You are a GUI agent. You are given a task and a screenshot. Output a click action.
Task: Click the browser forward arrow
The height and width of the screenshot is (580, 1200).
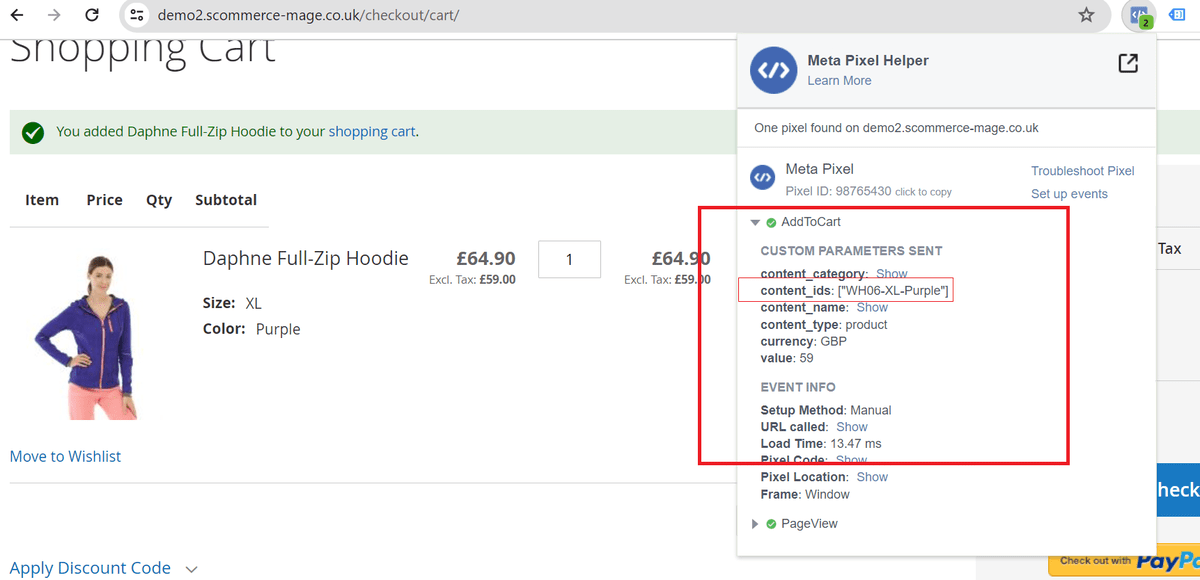[54, 15]
